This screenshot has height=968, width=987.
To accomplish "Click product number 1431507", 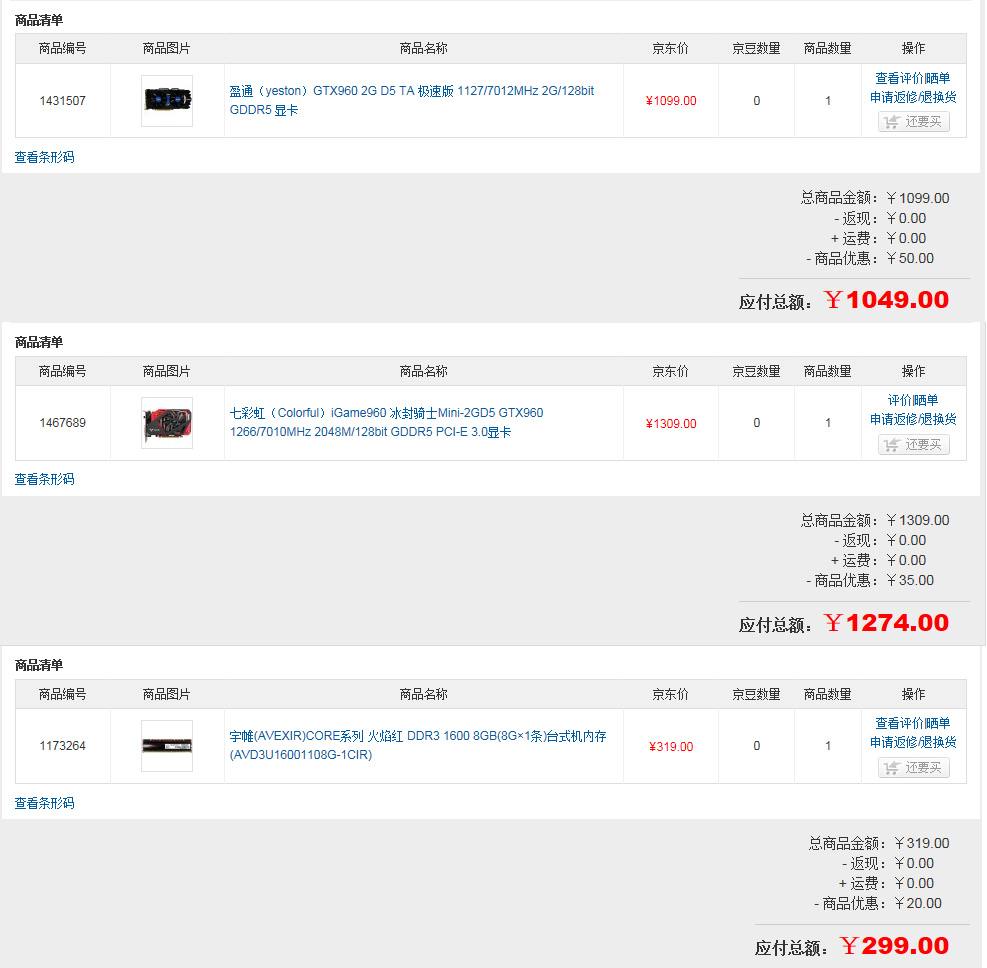I will [x=62, y=101].
